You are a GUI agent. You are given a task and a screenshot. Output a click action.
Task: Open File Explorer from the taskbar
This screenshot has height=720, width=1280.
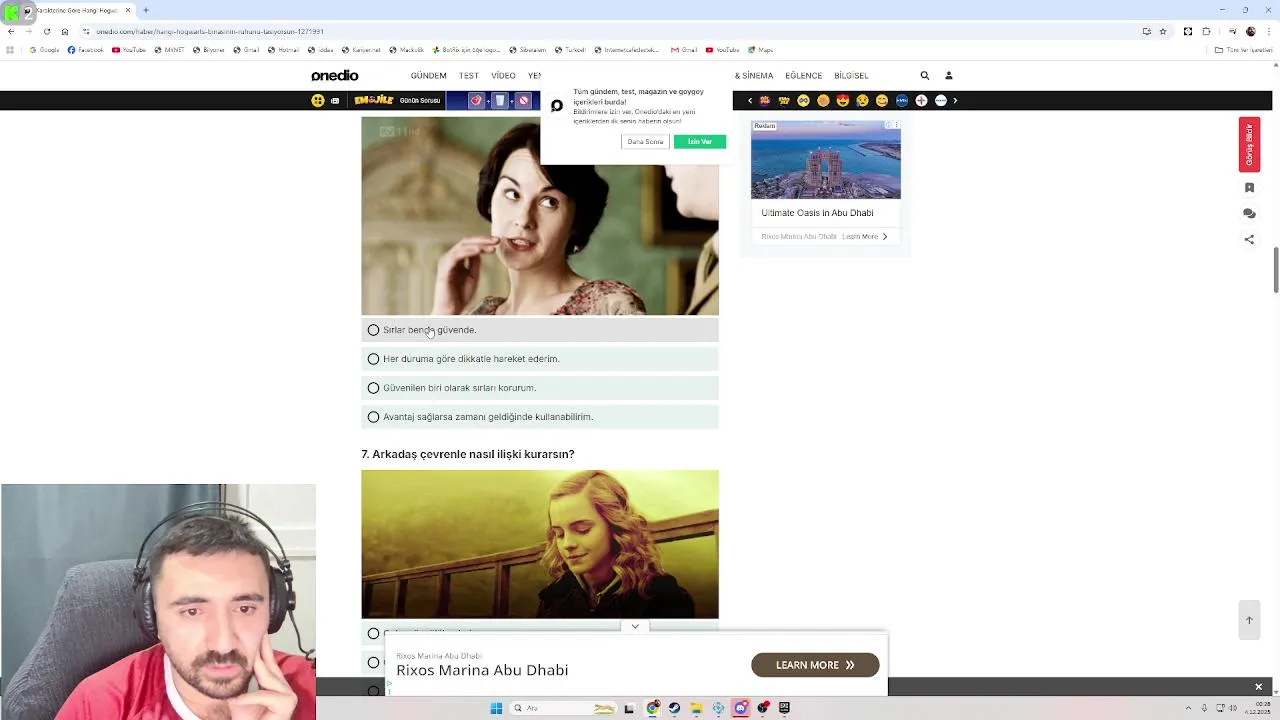696,708
